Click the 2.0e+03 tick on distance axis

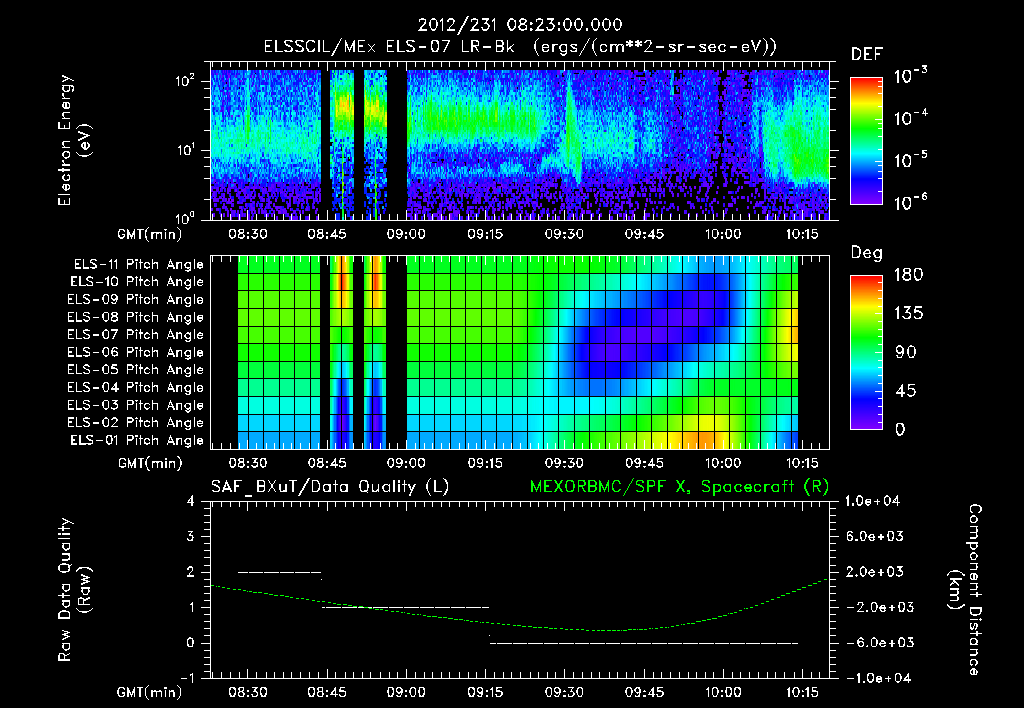click(x=874, y=571)
